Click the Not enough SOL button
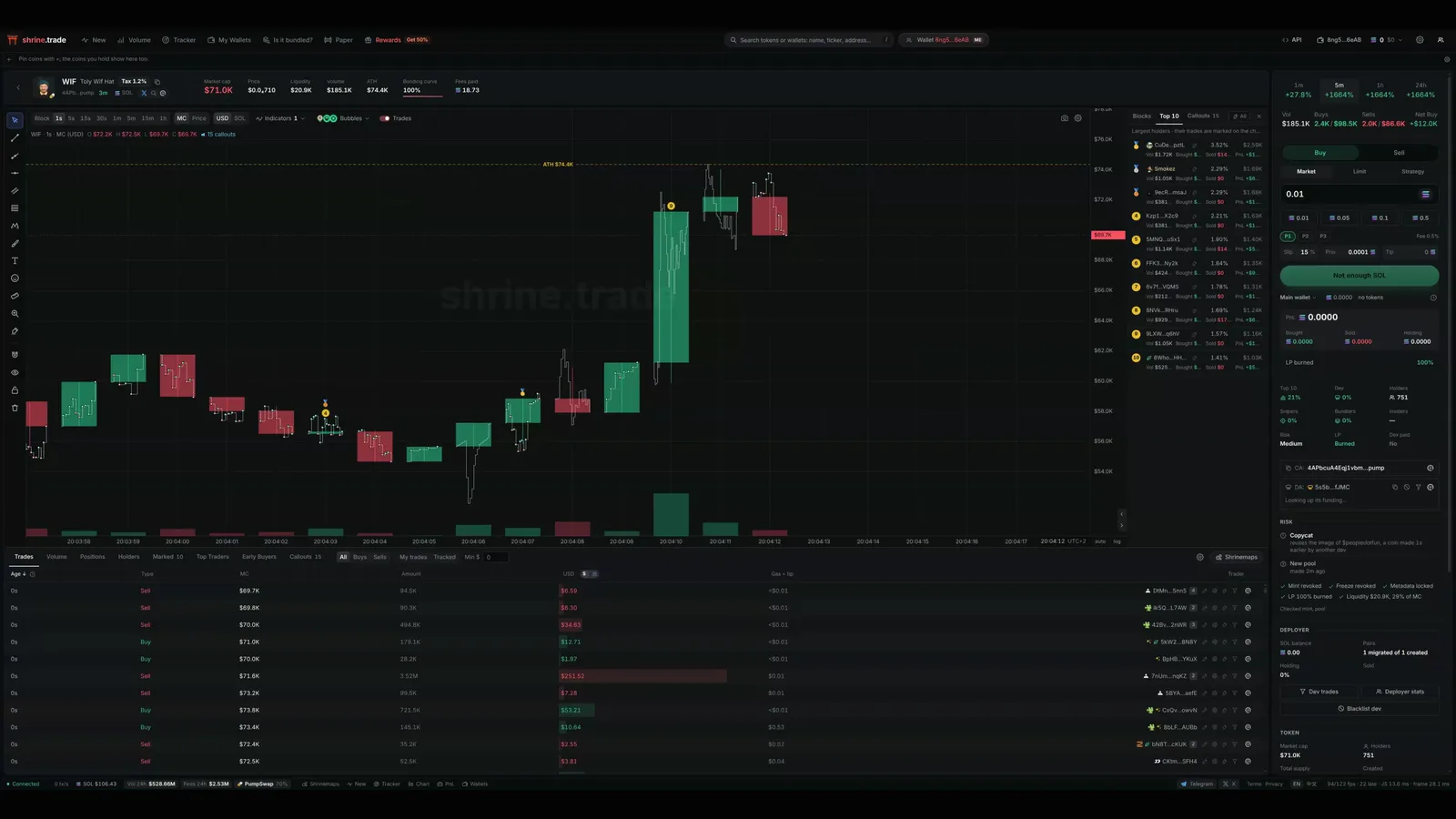Viewport: 1456px width, 819px height. (1360, 275)
